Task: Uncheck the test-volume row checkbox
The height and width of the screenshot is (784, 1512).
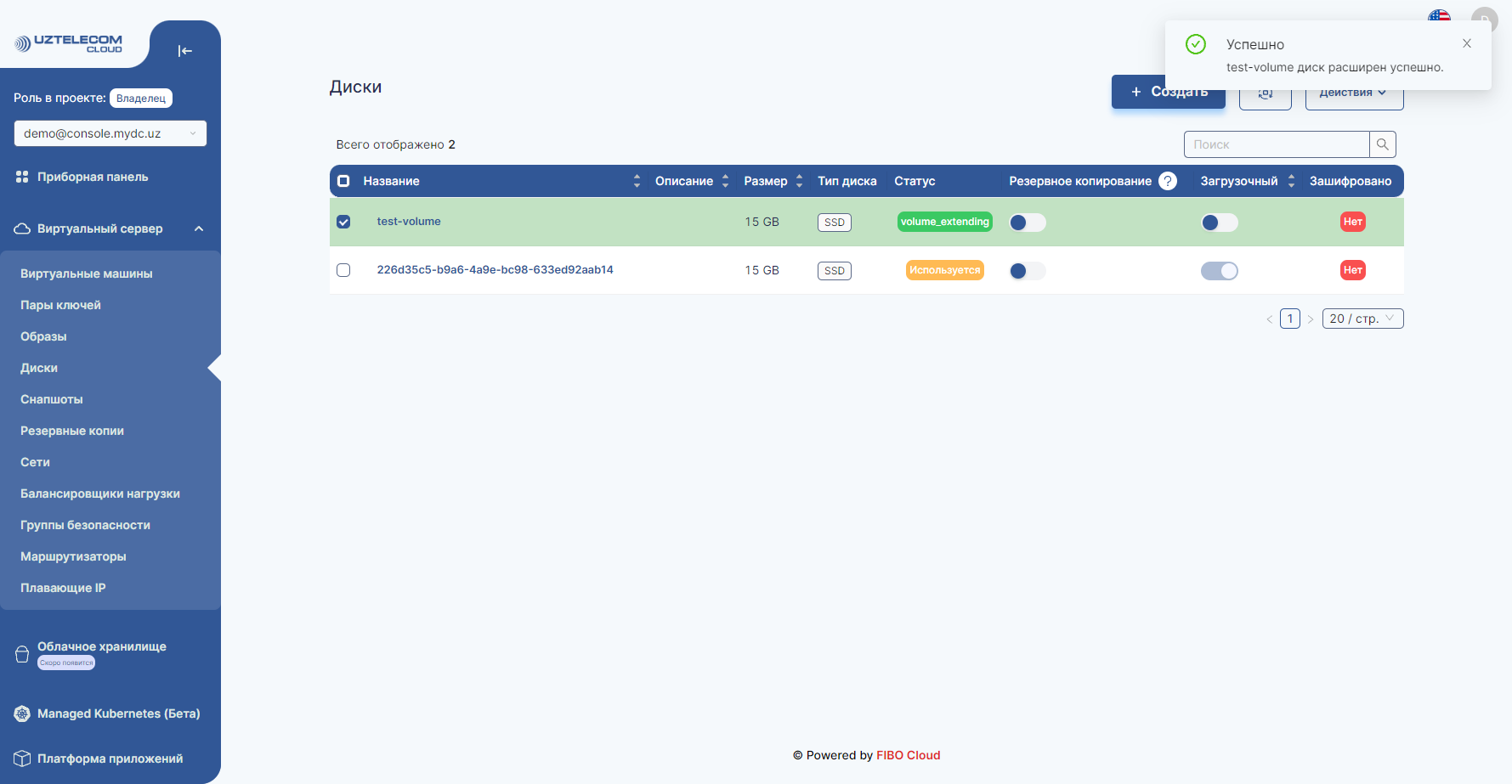Action: [343, 222]
